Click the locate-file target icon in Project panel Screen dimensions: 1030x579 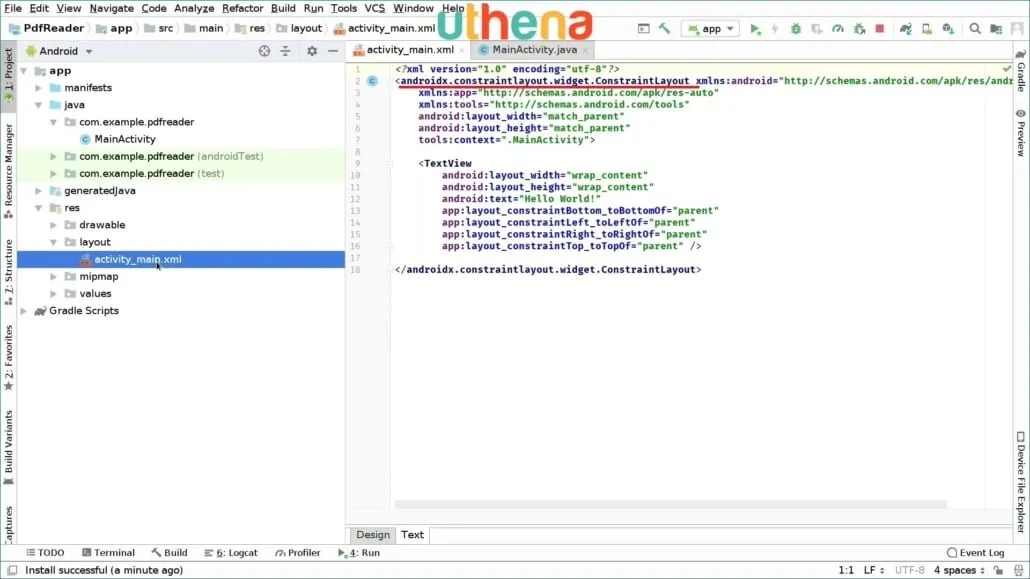264,51
